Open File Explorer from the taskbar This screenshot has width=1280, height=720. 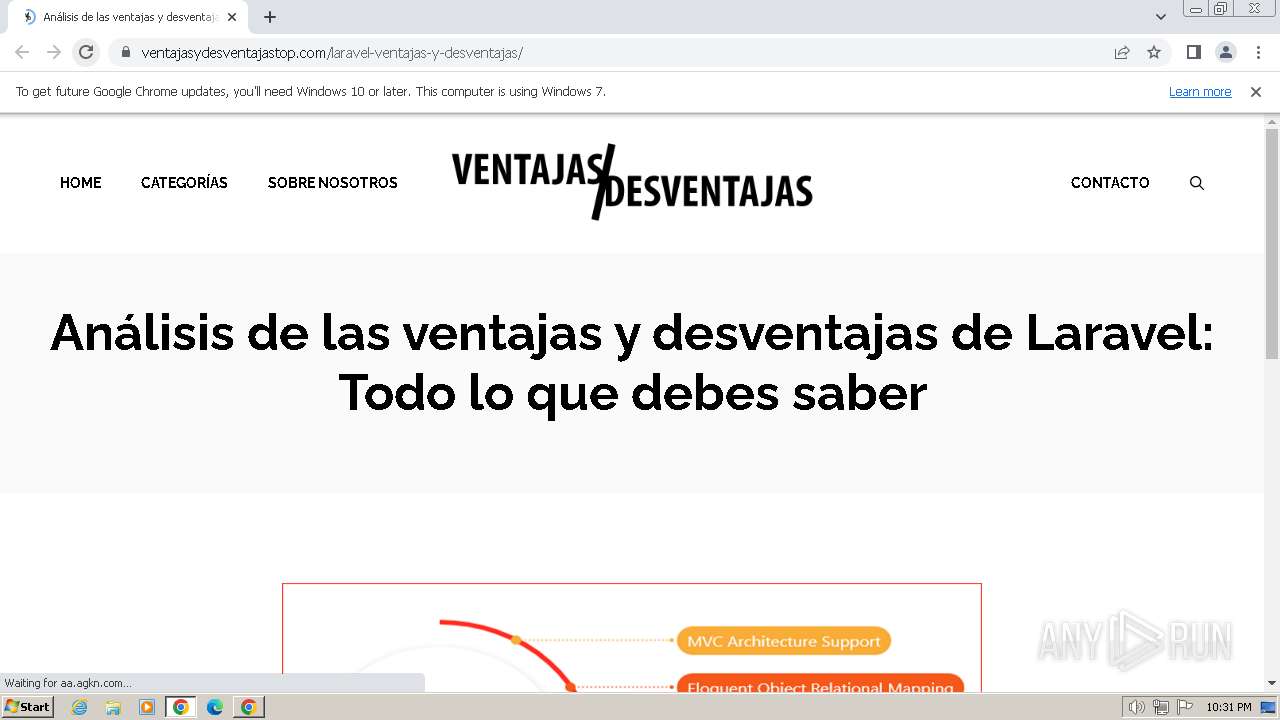113,707
